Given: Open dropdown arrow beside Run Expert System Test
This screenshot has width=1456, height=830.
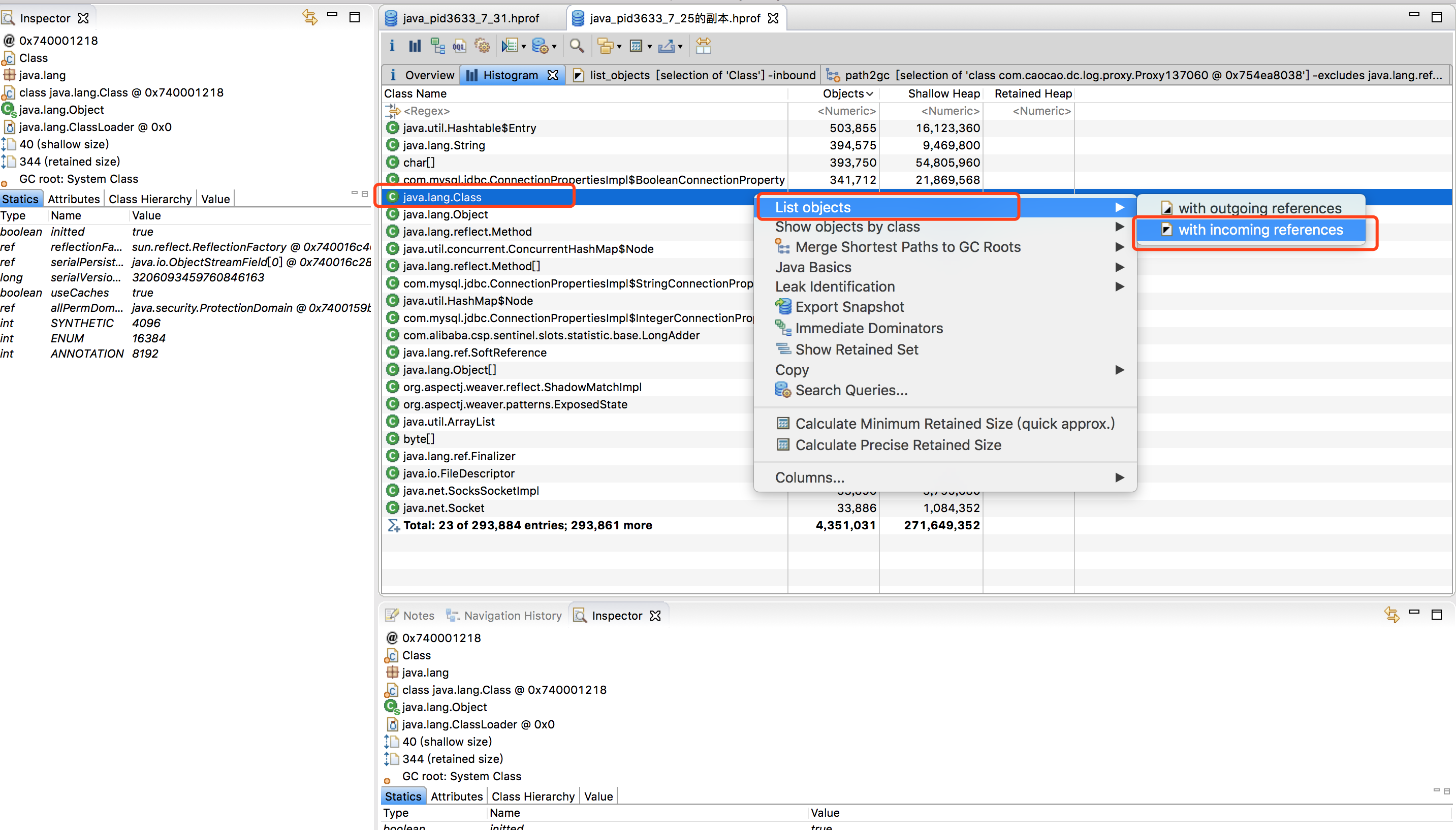Looking at the screenshot, I should click(523, 47).
